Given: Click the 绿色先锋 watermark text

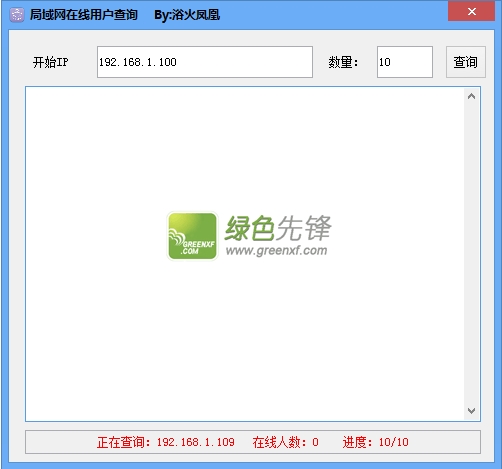Looking at the screenshot, I should (x=278, y=228).
